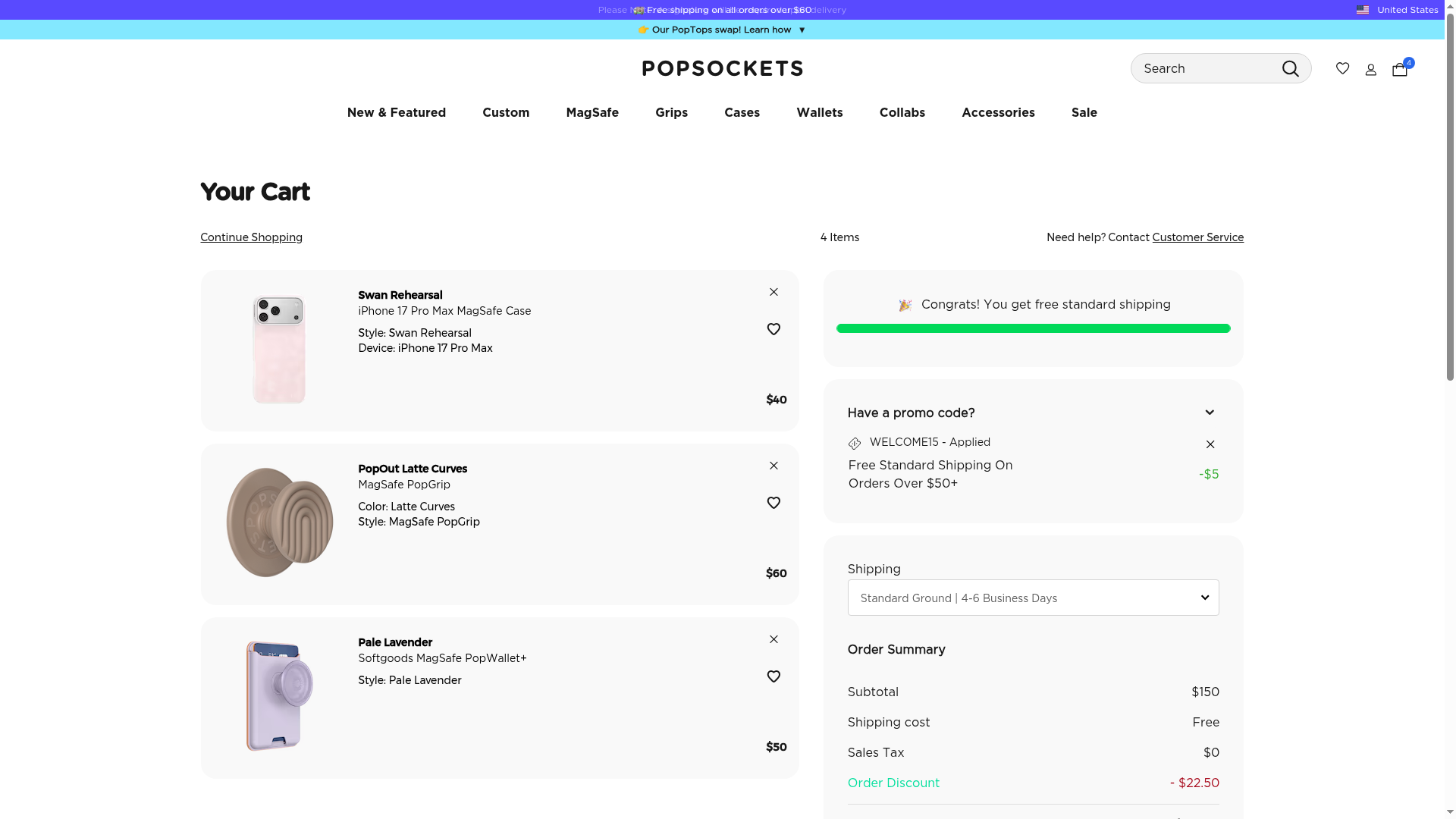This screenshot has width=1456, height=819.
Task: Click the Swan Rehearsal case thumbnail
Action: pos(279,350)
